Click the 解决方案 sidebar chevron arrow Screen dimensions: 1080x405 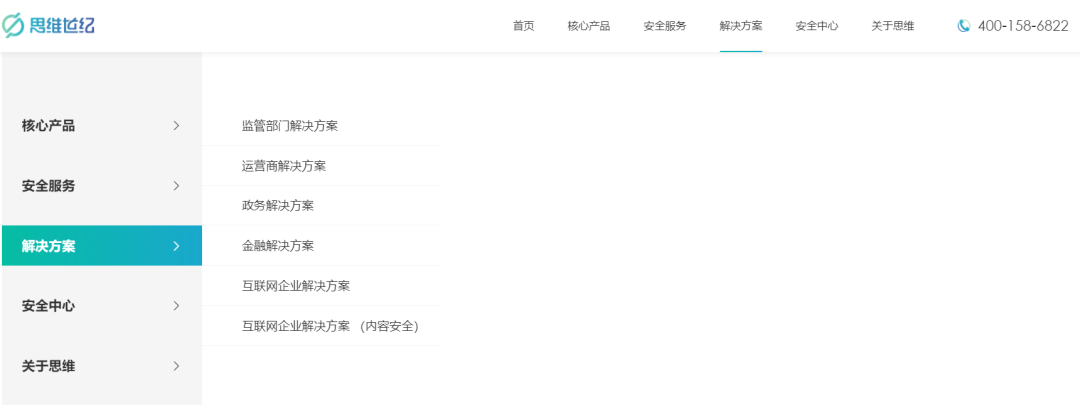(x=176, y=246)
